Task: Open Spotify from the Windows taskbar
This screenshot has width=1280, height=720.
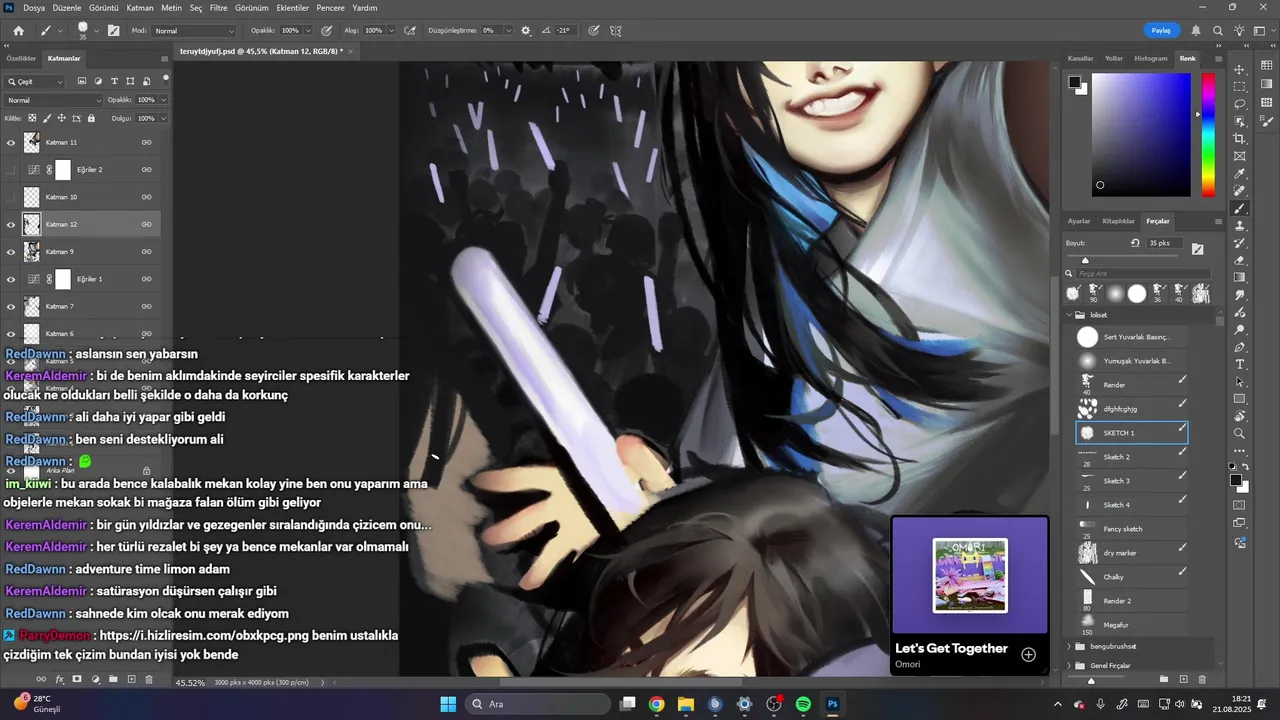Action: click(x=803, y=704)
